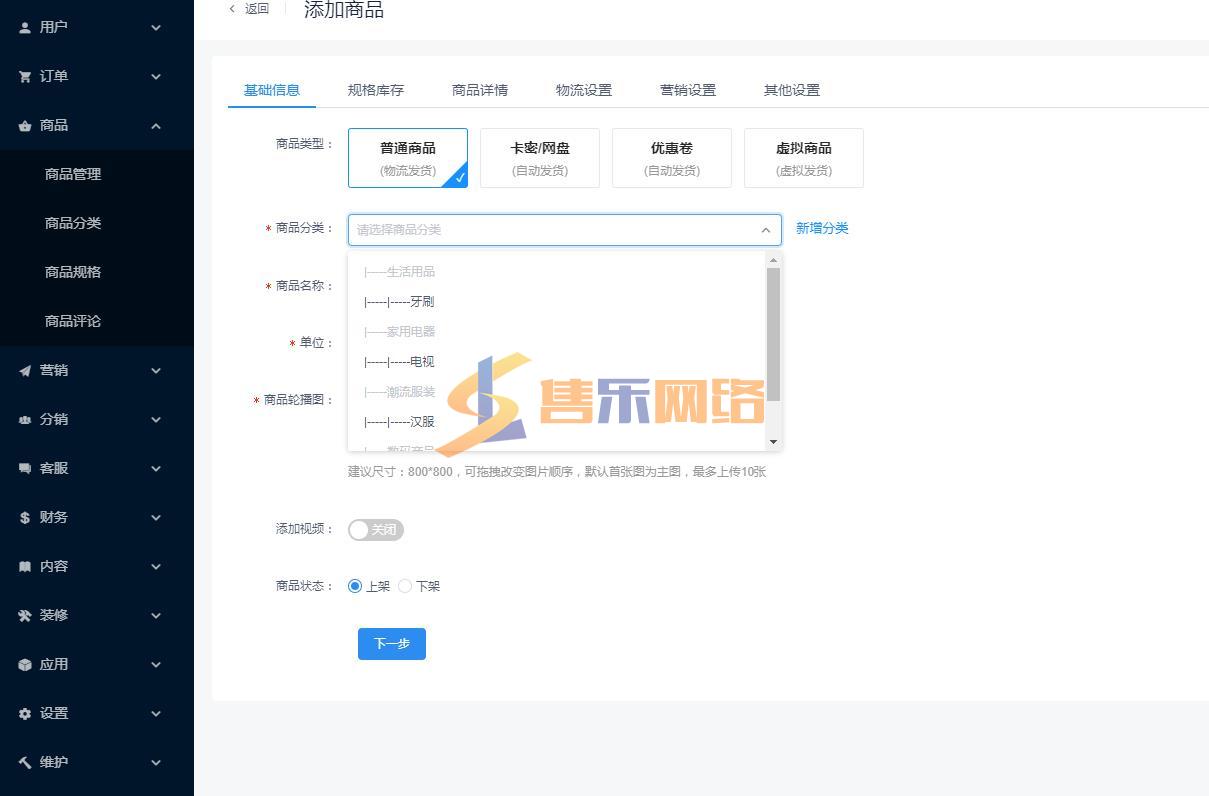The width and height of the screenshot is (1209, 796).
Task: Switch to the 物流设置 tab
Action: 584,90
